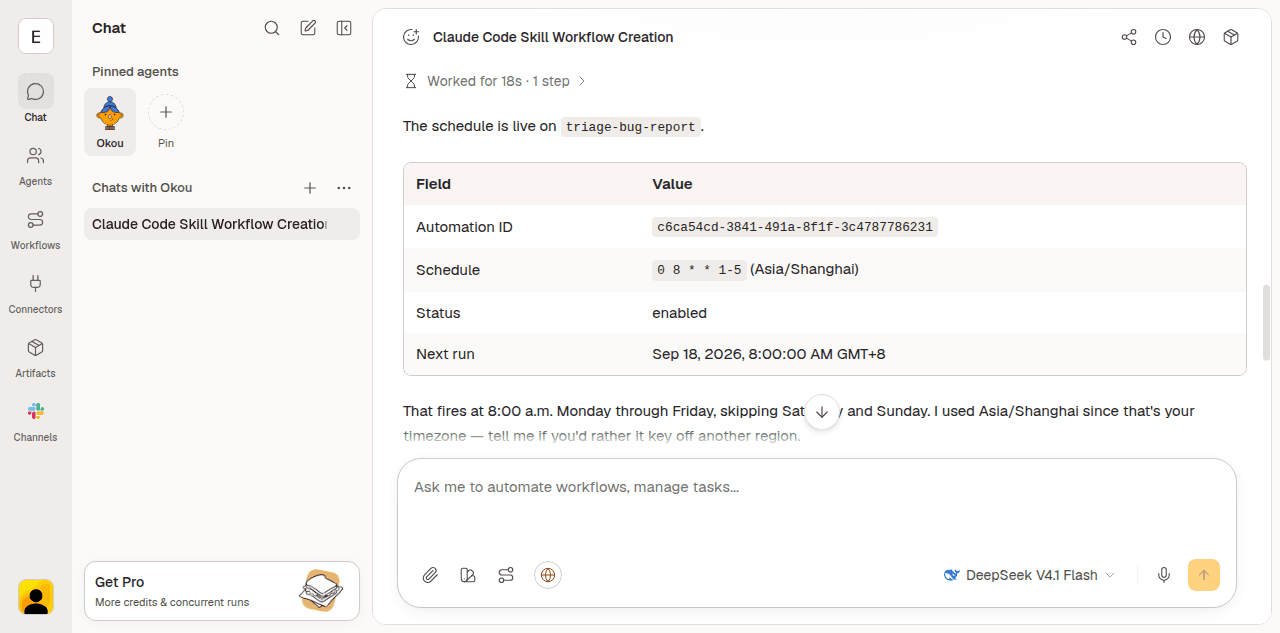Expand the Worked for 18s step details
Screen dimensions: 1280x633
point(507,81)
